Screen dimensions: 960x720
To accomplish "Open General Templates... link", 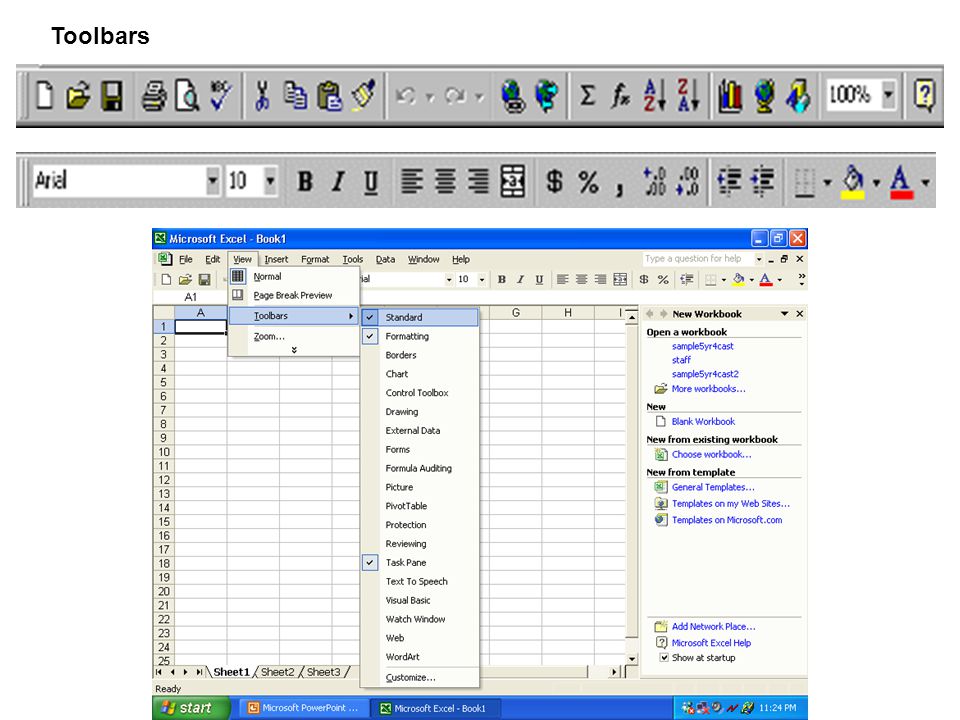I will [x=713, y=487].
